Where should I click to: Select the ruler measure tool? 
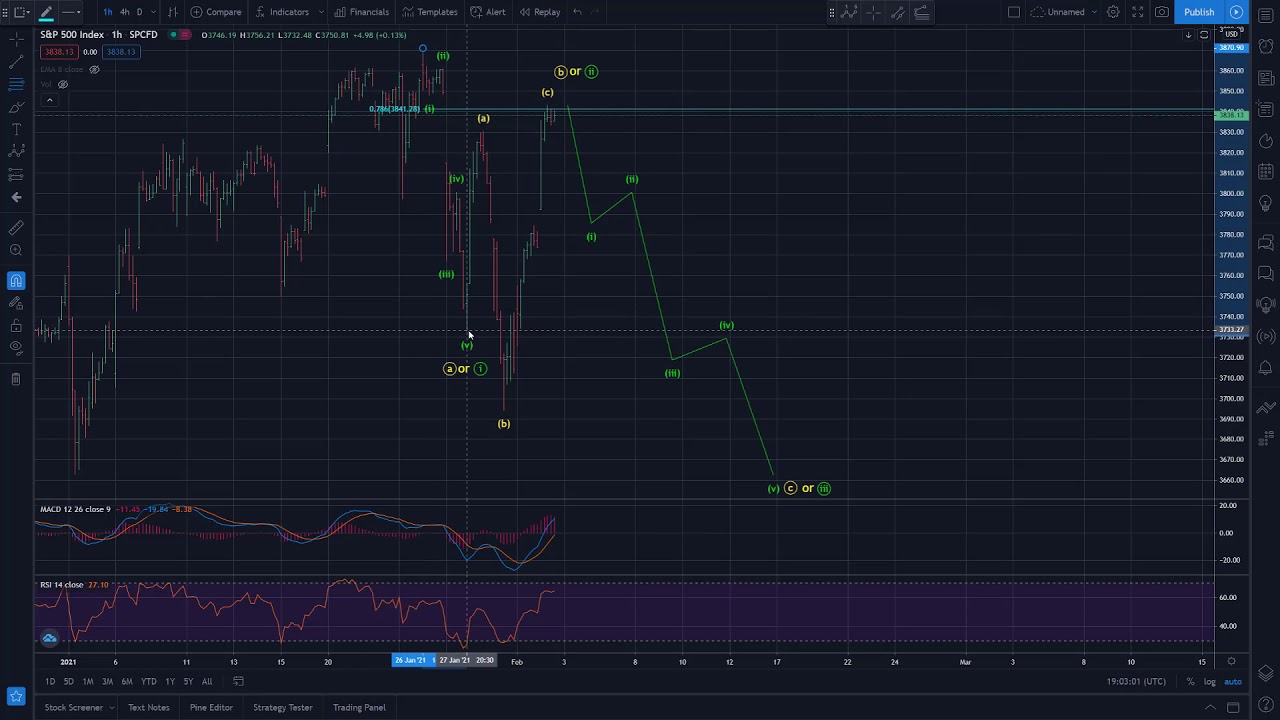(x=16, y=228)
